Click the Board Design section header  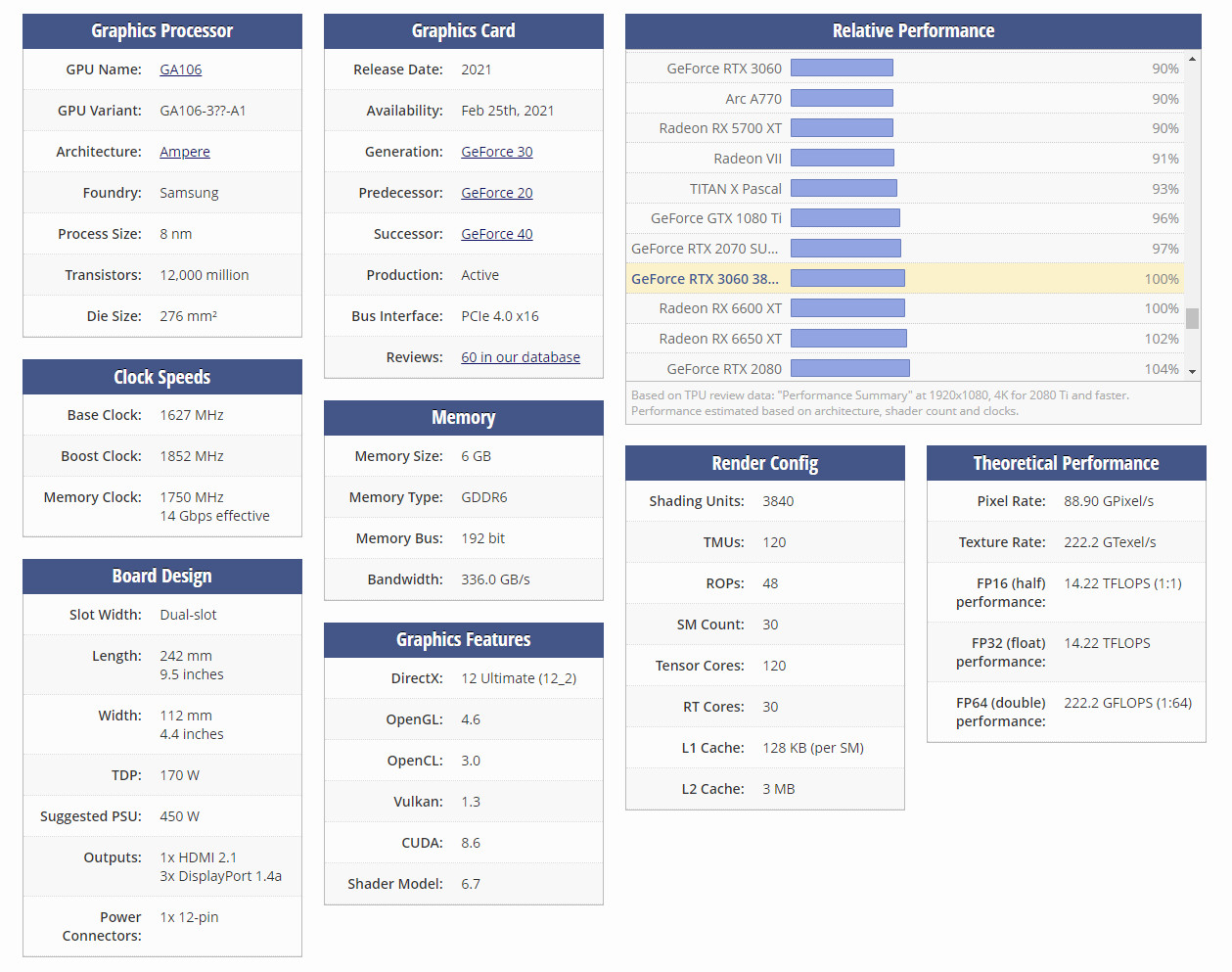coord(162,577)
